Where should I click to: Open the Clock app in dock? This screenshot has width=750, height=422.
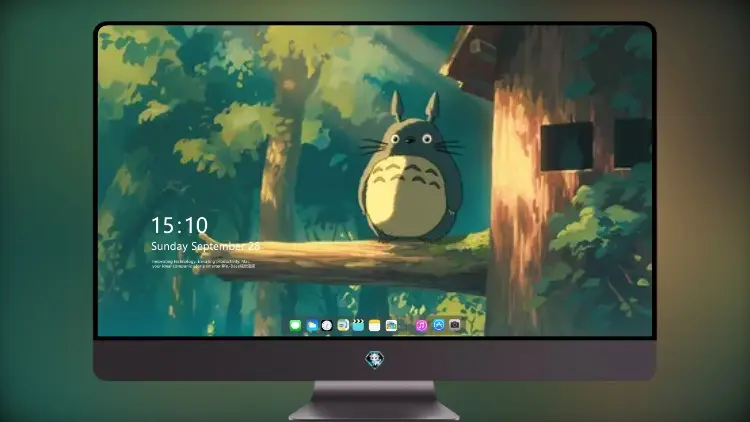(x=327, y=326)
